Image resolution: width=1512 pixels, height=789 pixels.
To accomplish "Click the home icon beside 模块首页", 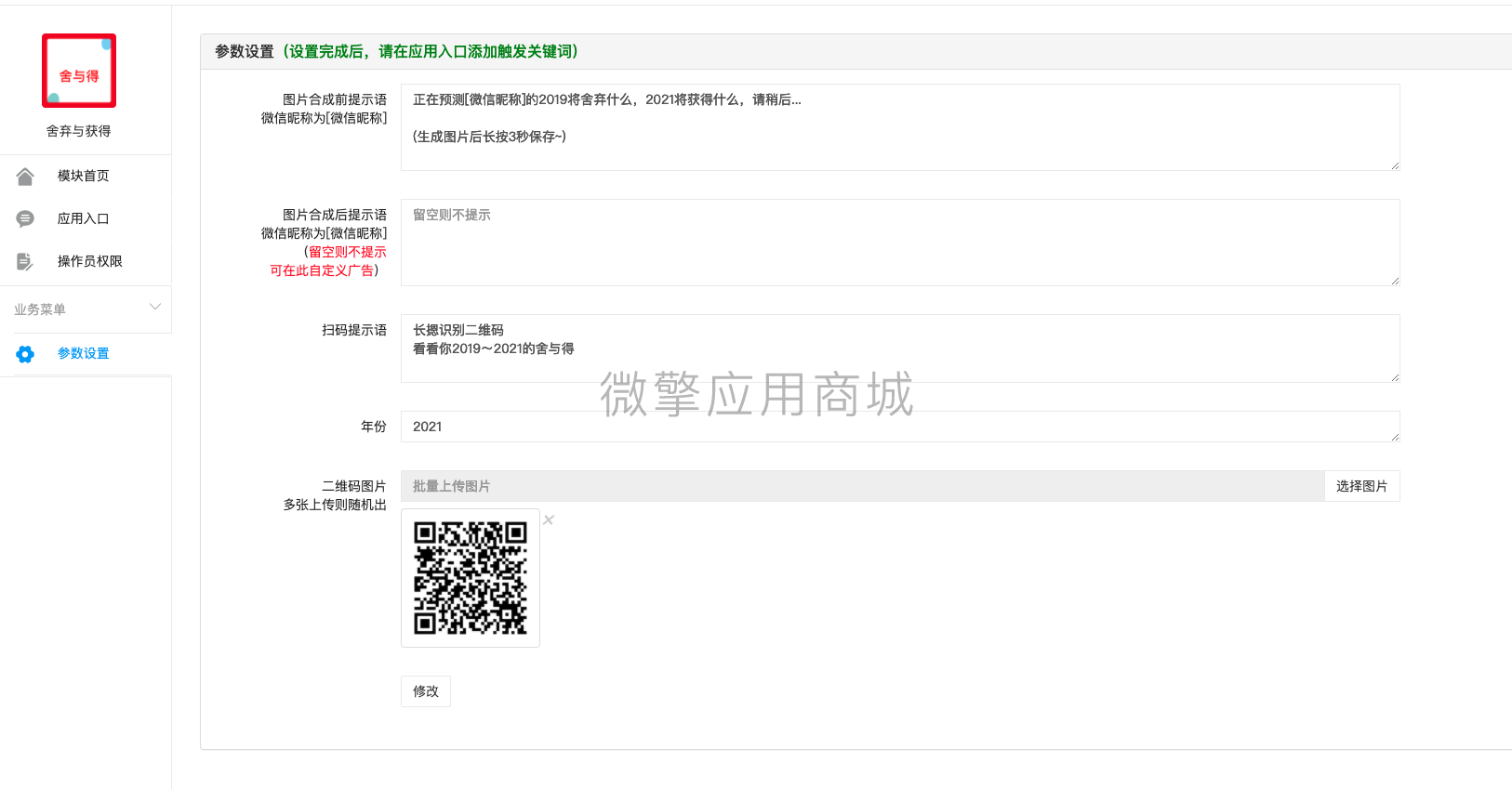I will [x=25, y=176].
